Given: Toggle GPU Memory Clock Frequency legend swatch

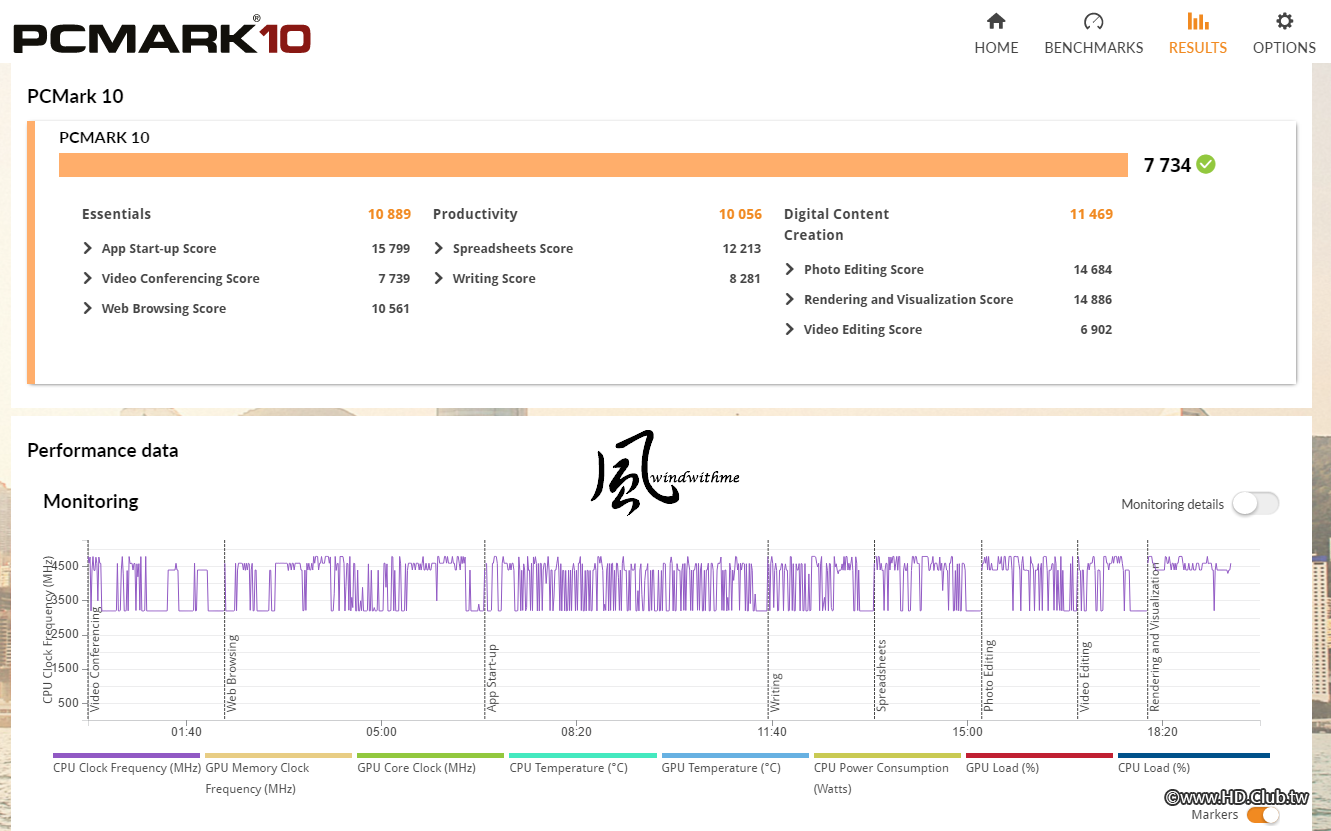Looking at the screenshot, I should pos(278,755).
